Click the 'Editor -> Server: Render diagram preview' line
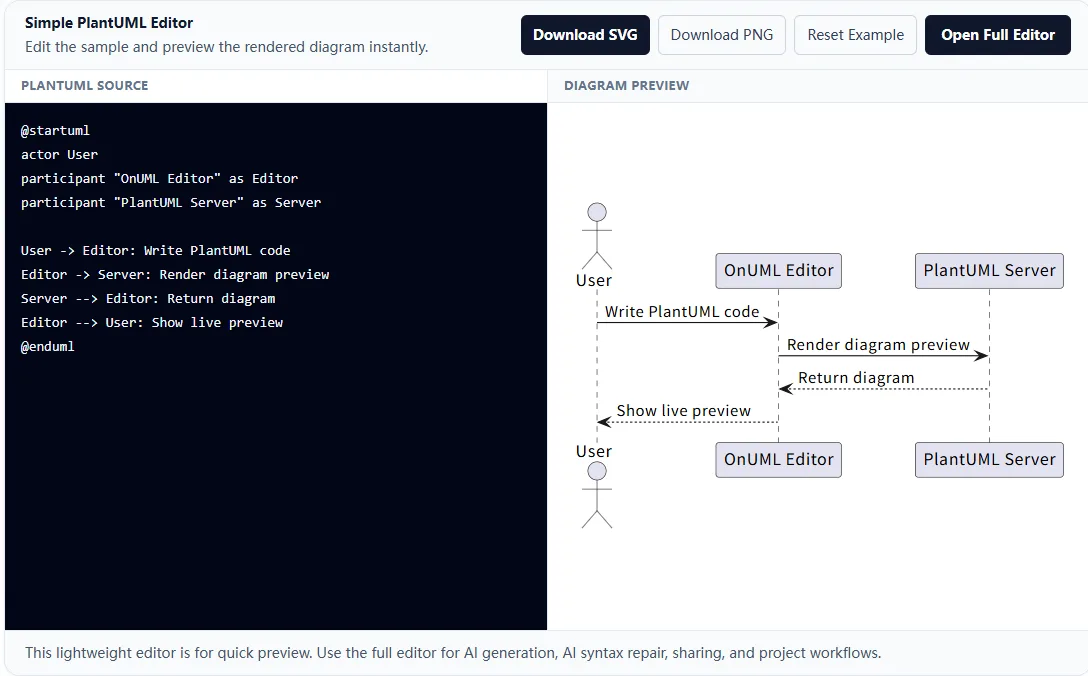 coord(175,274)
